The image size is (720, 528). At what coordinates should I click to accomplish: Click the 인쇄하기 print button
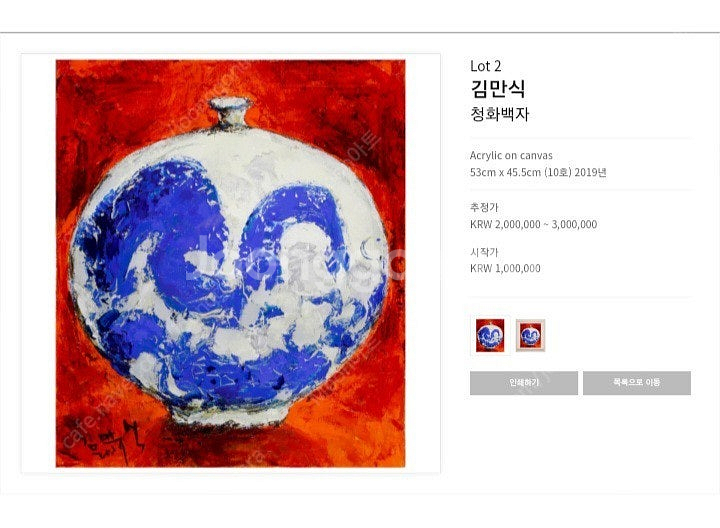pyautogui.click(x=523, y=382)
